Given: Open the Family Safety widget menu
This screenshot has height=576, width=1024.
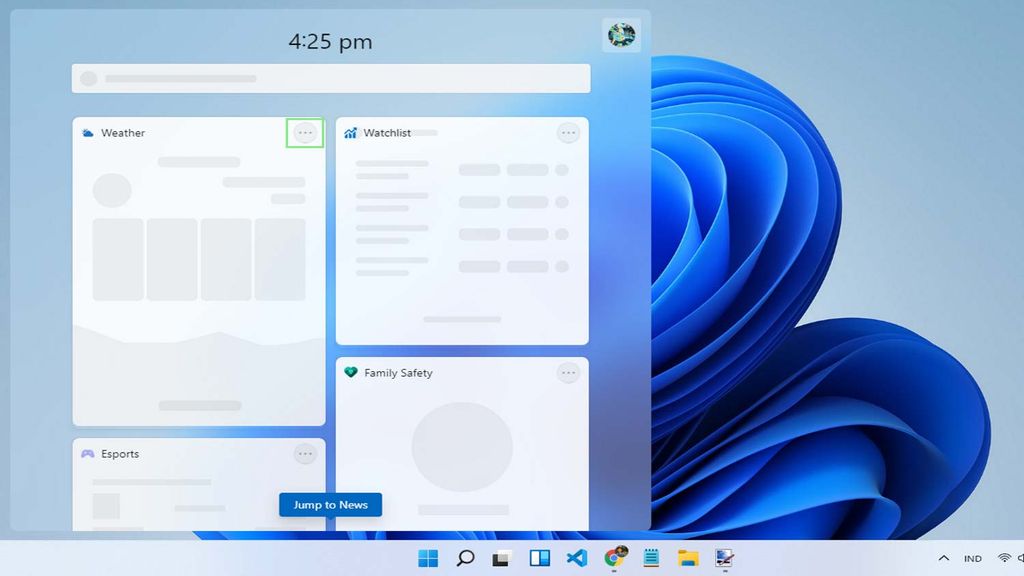Looking at the screenshot, I should pyautogui.click(x=568, y=372).
